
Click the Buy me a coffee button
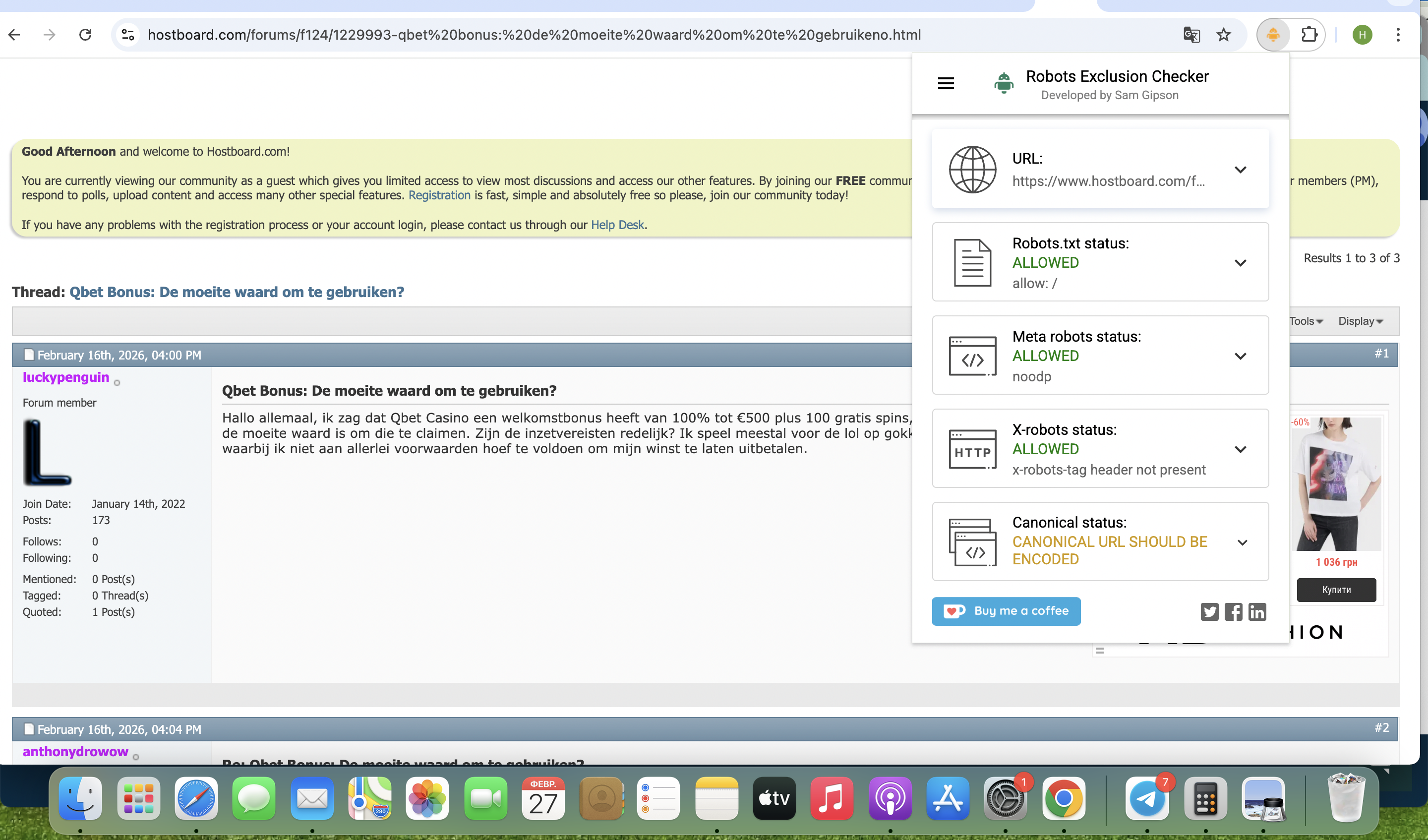pos(1006,611)
